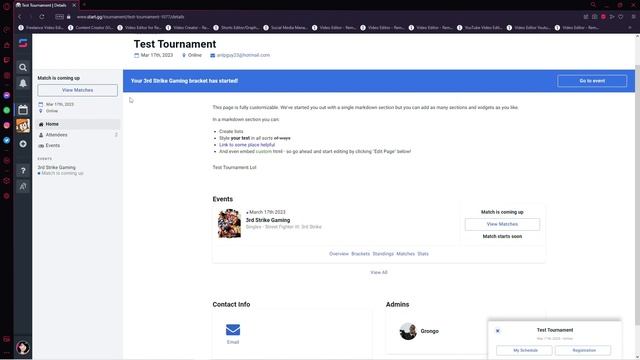Click View Matches button in left sidebar
This screenshot has height=360, width=640.
[x=78, y=90]
